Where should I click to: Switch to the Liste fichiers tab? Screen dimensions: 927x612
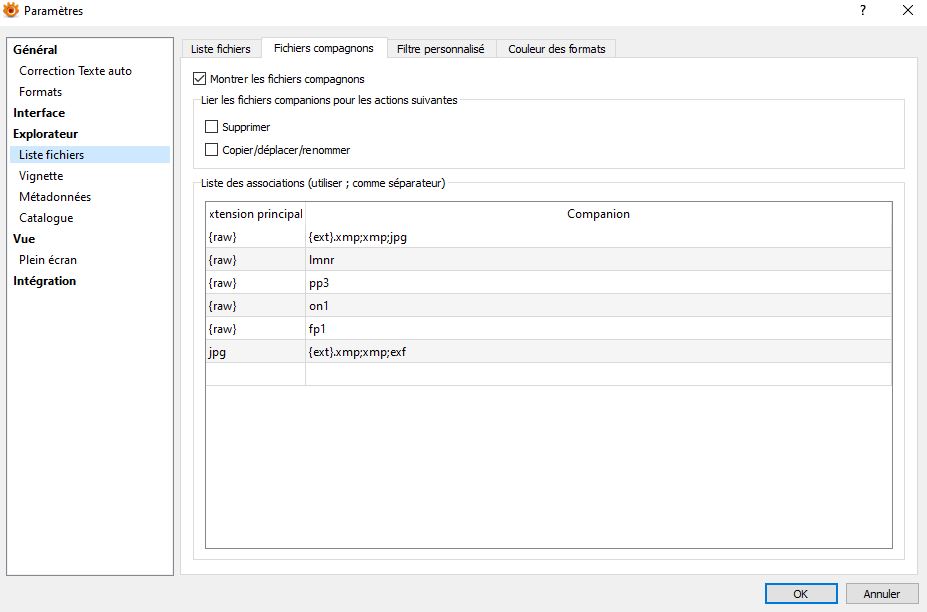(220, 48)
